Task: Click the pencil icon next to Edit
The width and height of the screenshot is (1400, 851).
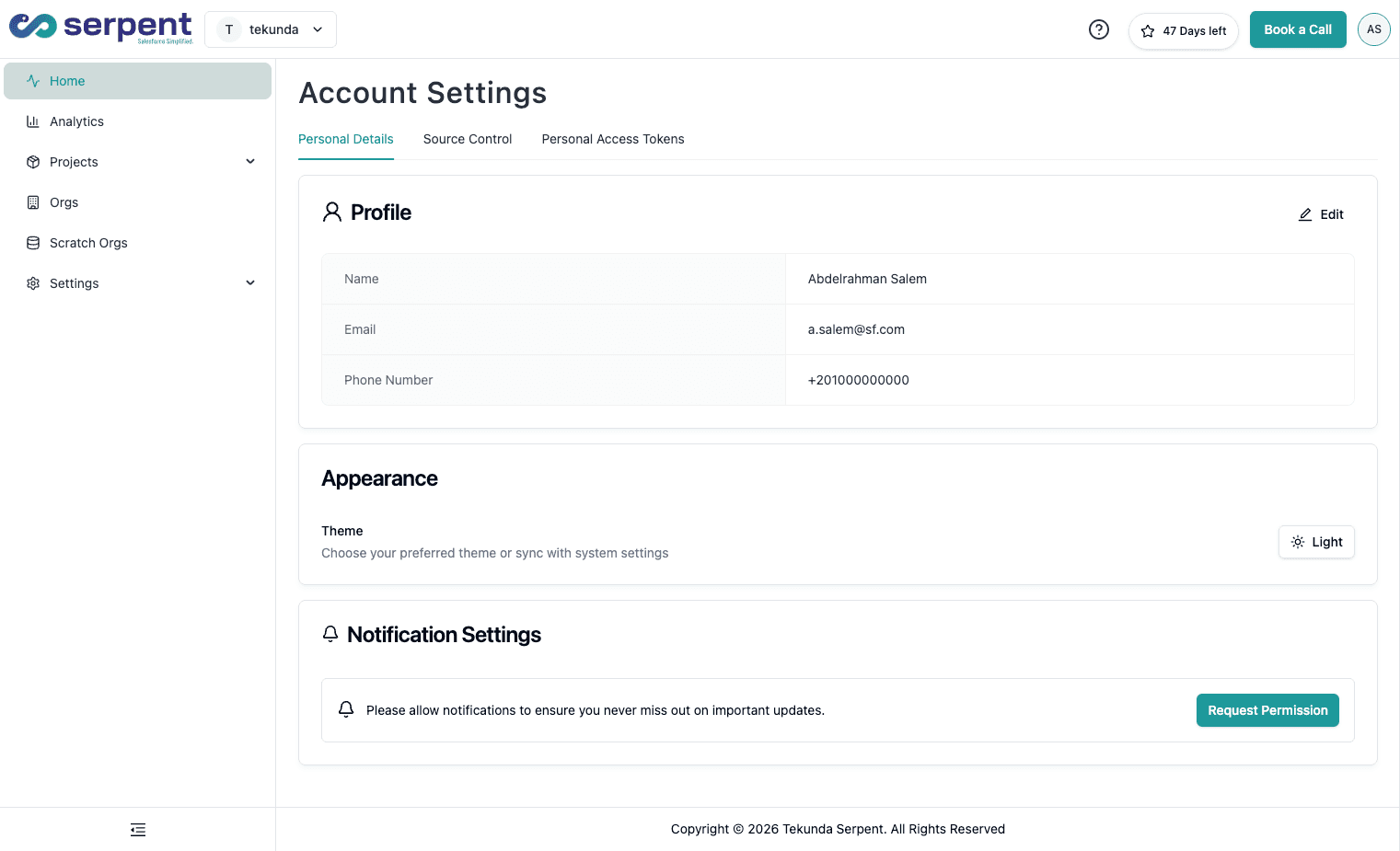Action: pyautogui.click(x=1304, y=213)
